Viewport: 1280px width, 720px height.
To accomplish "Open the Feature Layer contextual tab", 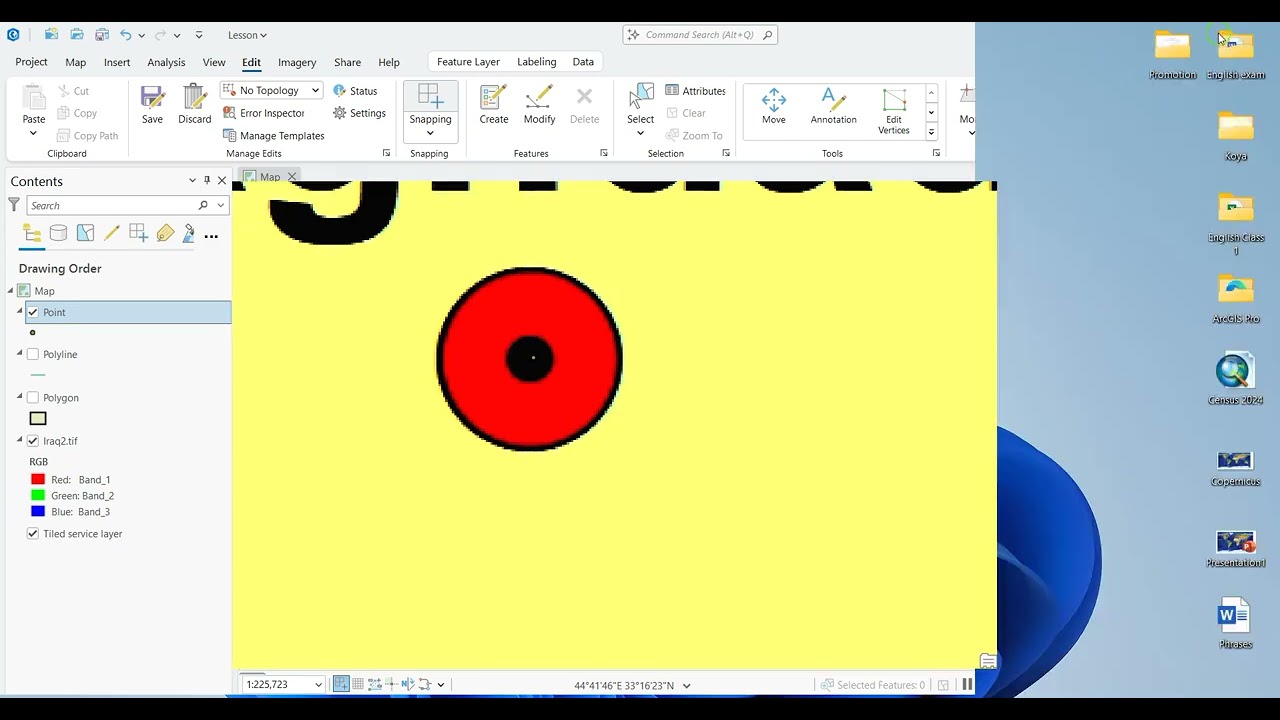I will pyautogui.click(x=468, y=62).
